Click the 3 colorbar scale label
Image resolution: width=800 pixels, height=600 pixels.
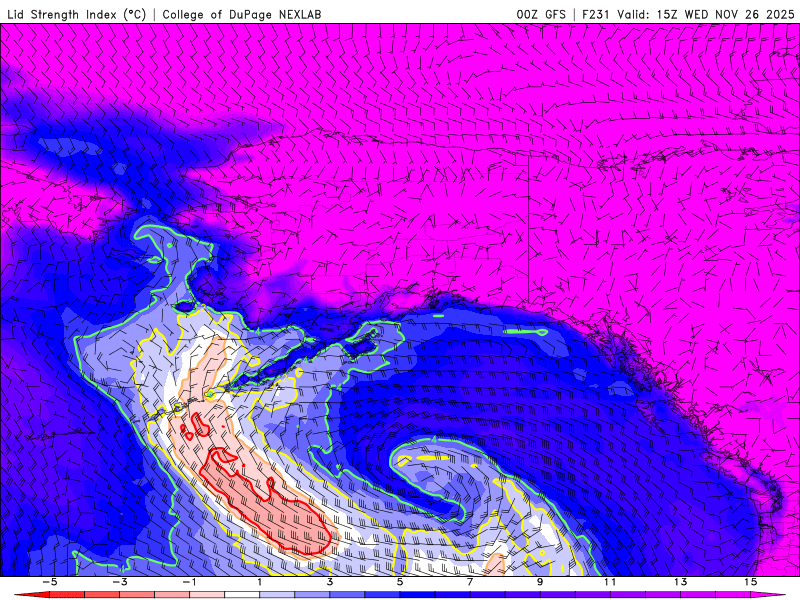[330, 582]
